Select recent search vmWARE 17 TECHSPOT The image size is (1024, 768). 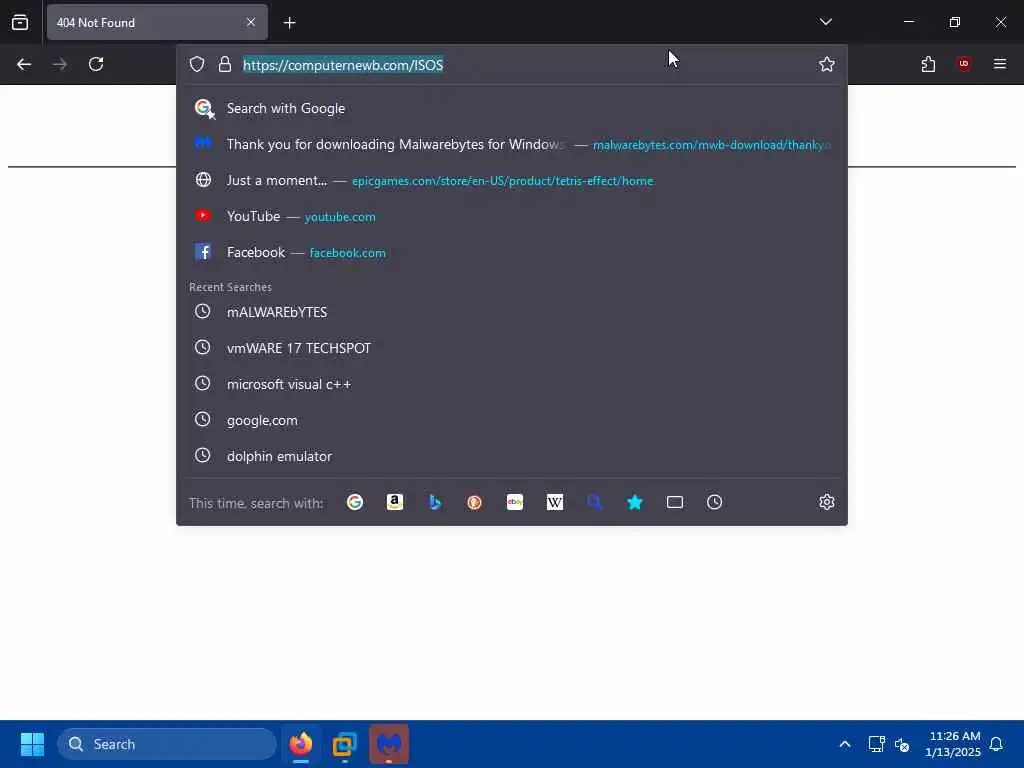(512, 348)
